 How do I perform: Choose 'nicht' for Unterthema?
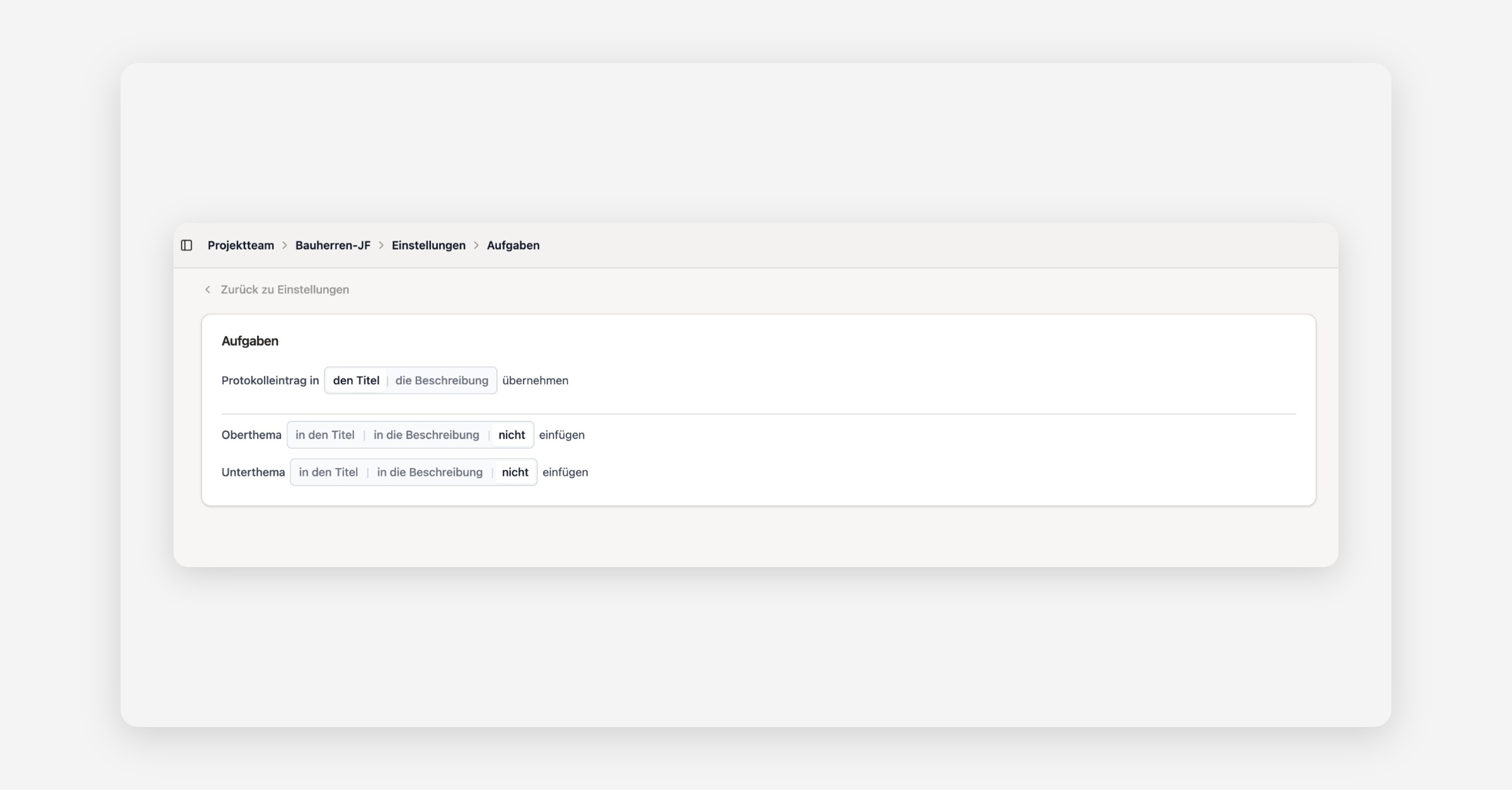tap(515, 472)
